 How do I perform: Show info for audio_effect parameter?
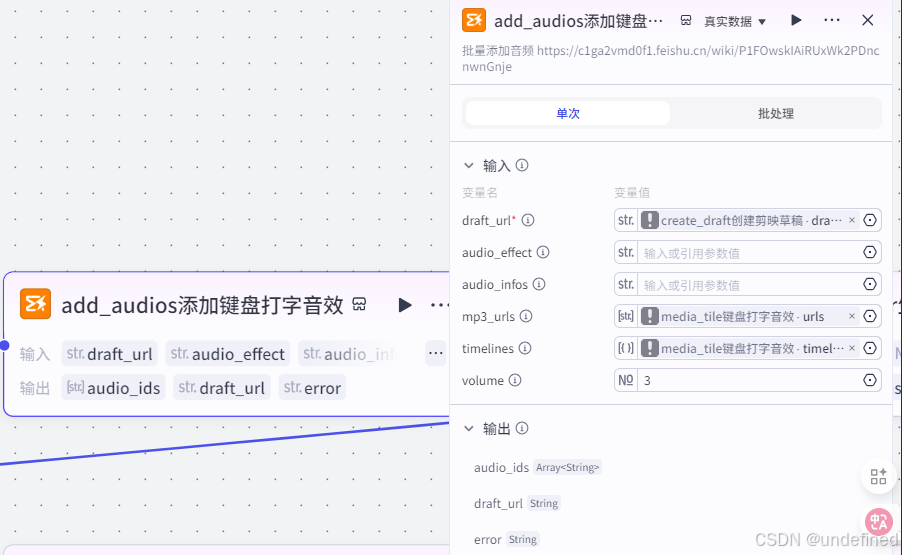543,252
